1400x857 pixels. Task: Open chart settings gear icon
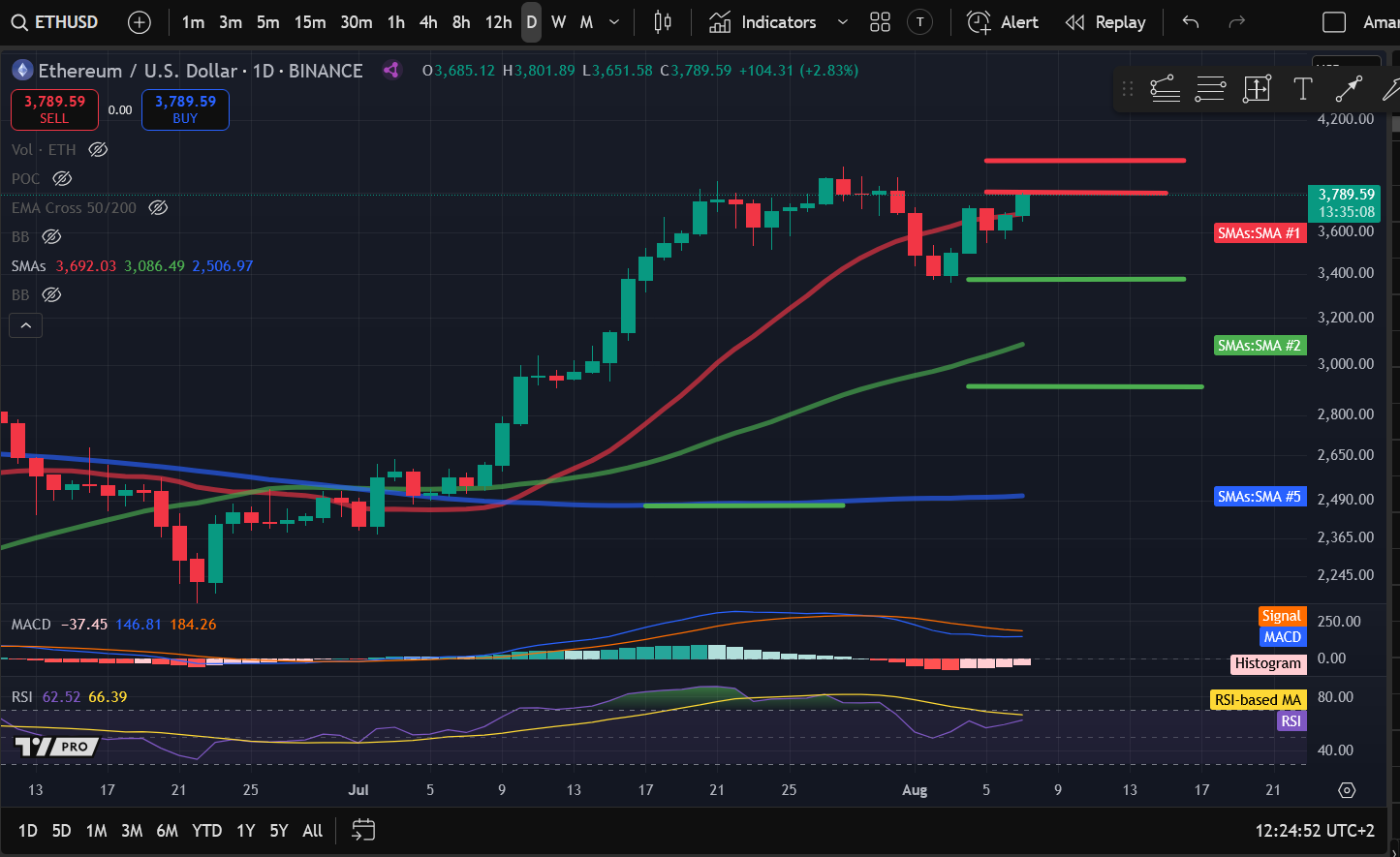[1347, 790]
